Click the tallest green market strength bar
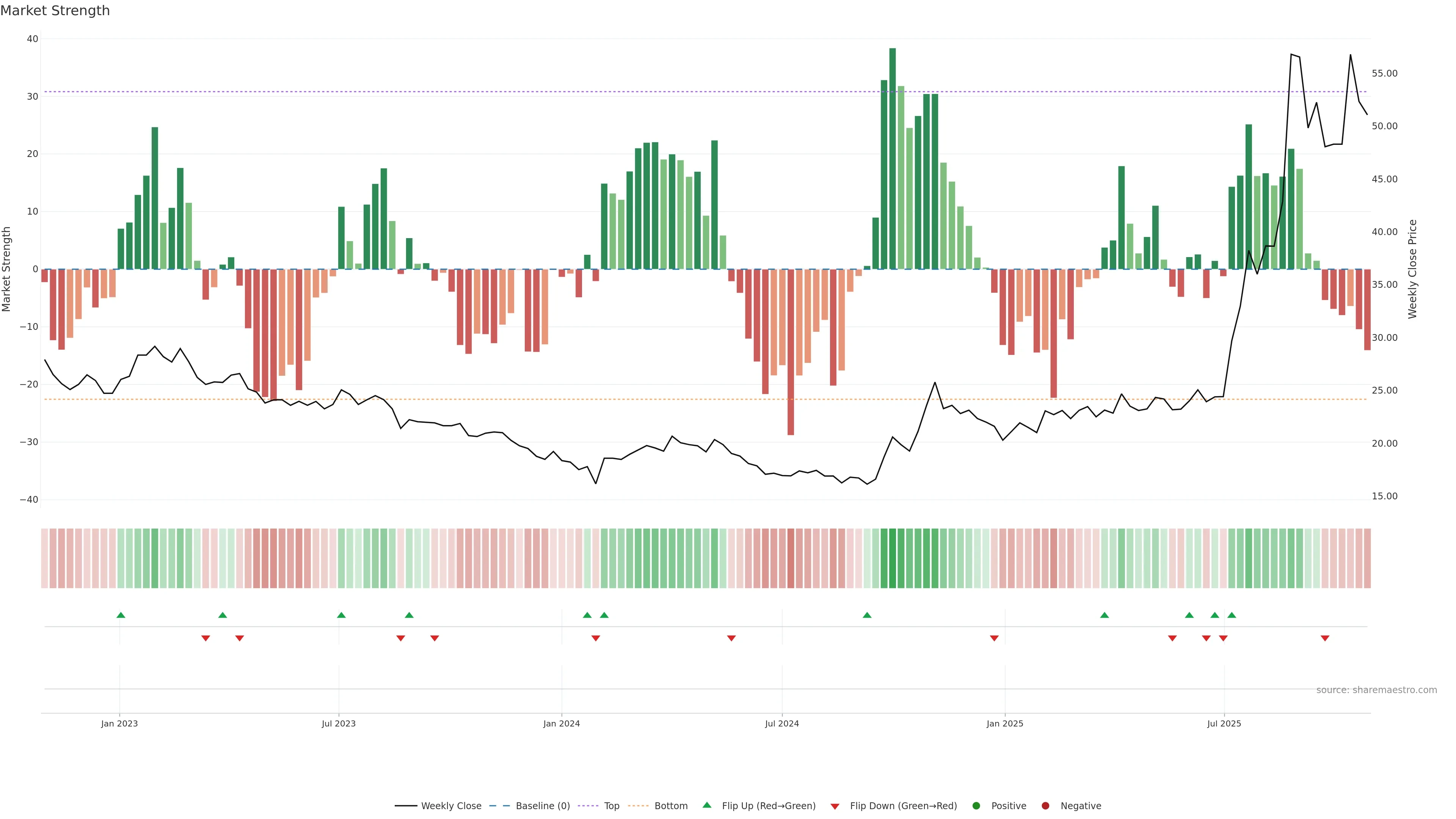This screenshot has width=1456, height=819. pyautogui.click(x=893, y=158)
